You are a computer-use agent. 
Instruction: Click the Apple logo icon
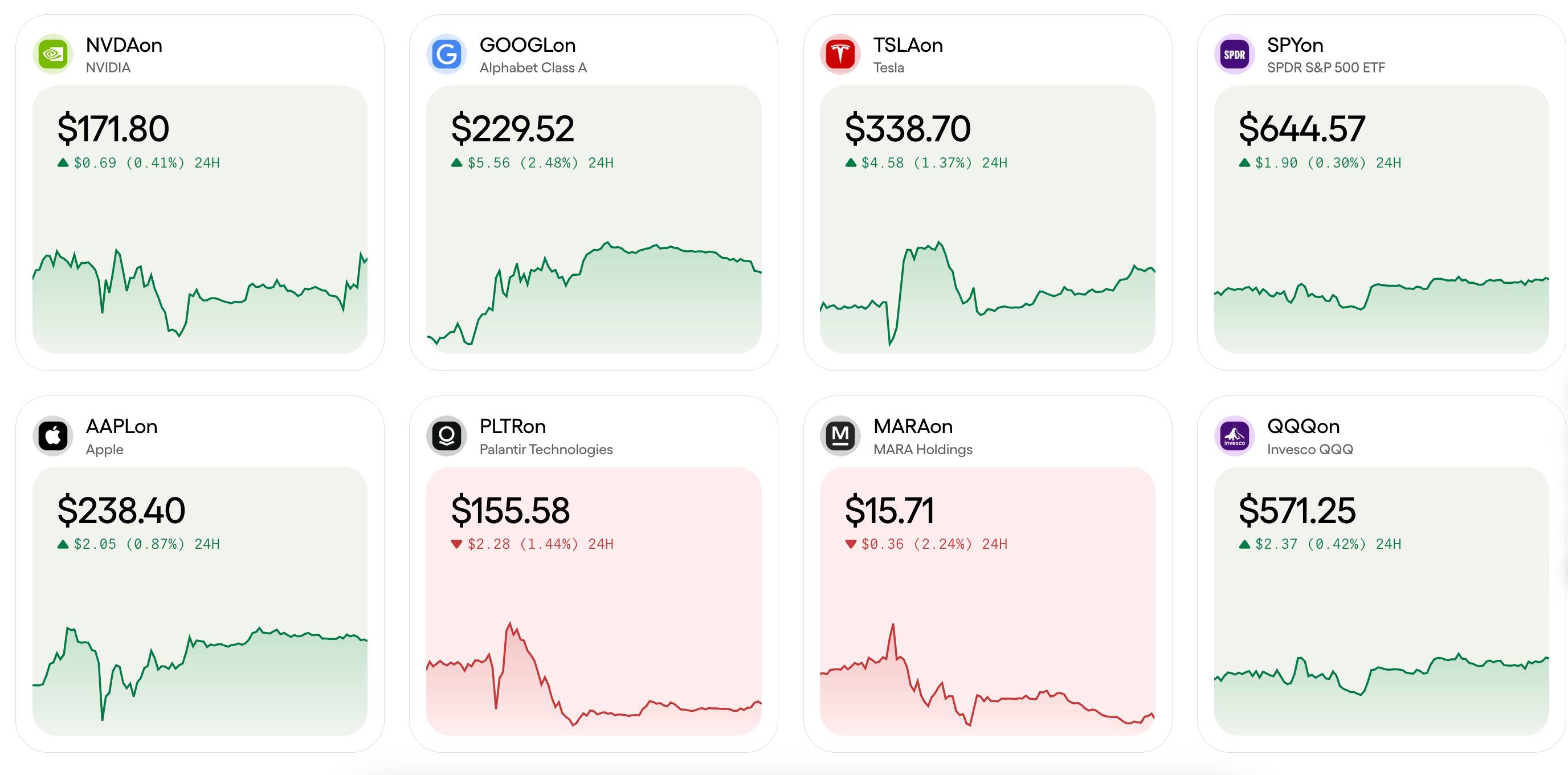point(53,436)
